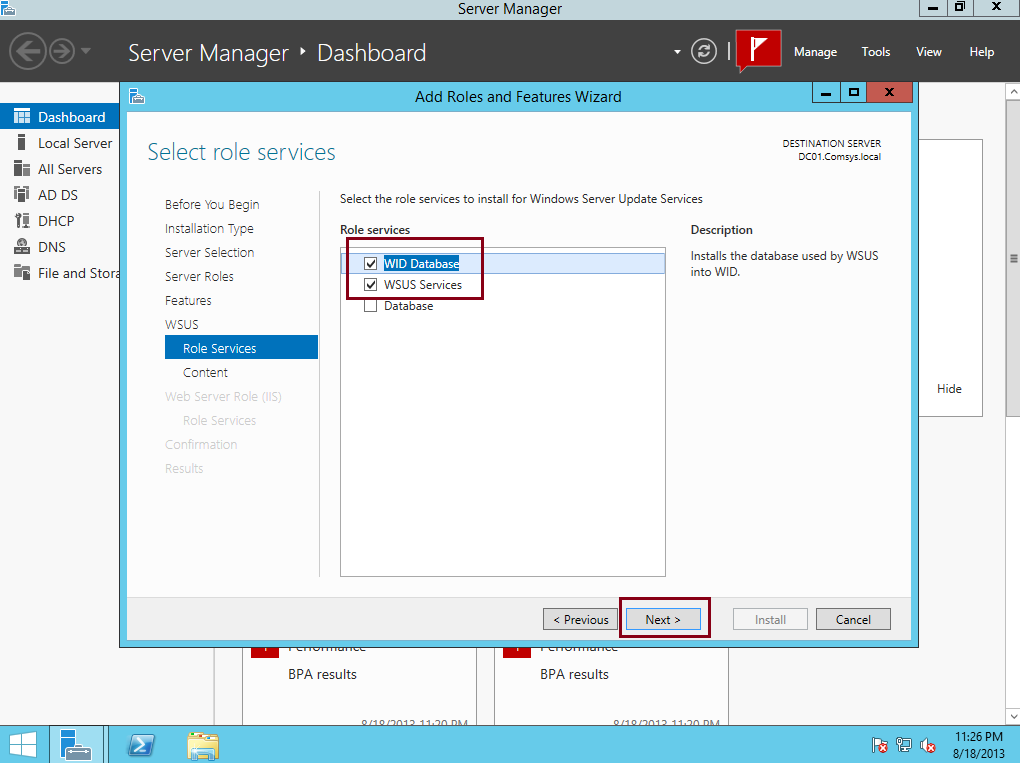Click the Action Center flag in tray
This screenshot has height=763, width=1020.
point(879,745)
